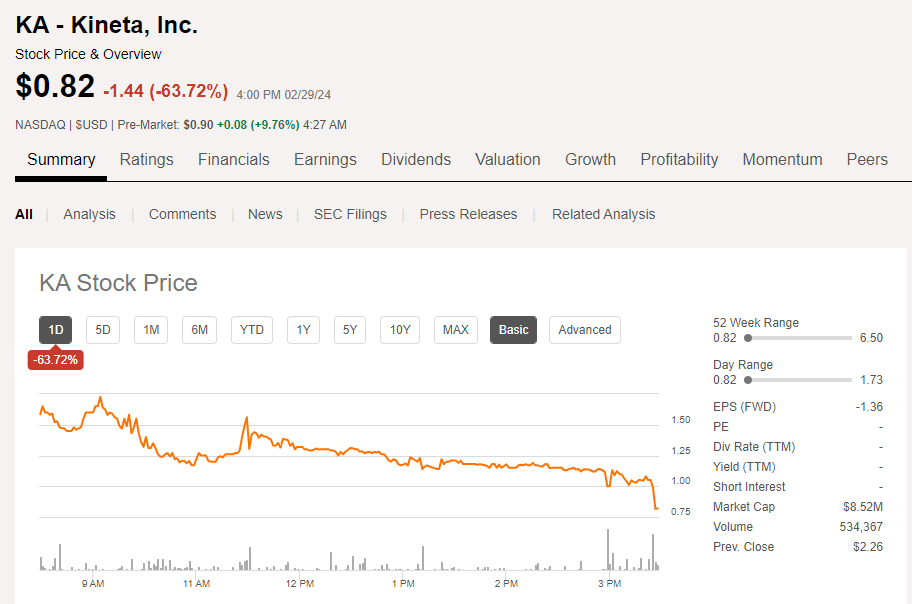This screenshot has width=912, height=604.
Task: Select the Dividends tab
Action: point(416,159)
